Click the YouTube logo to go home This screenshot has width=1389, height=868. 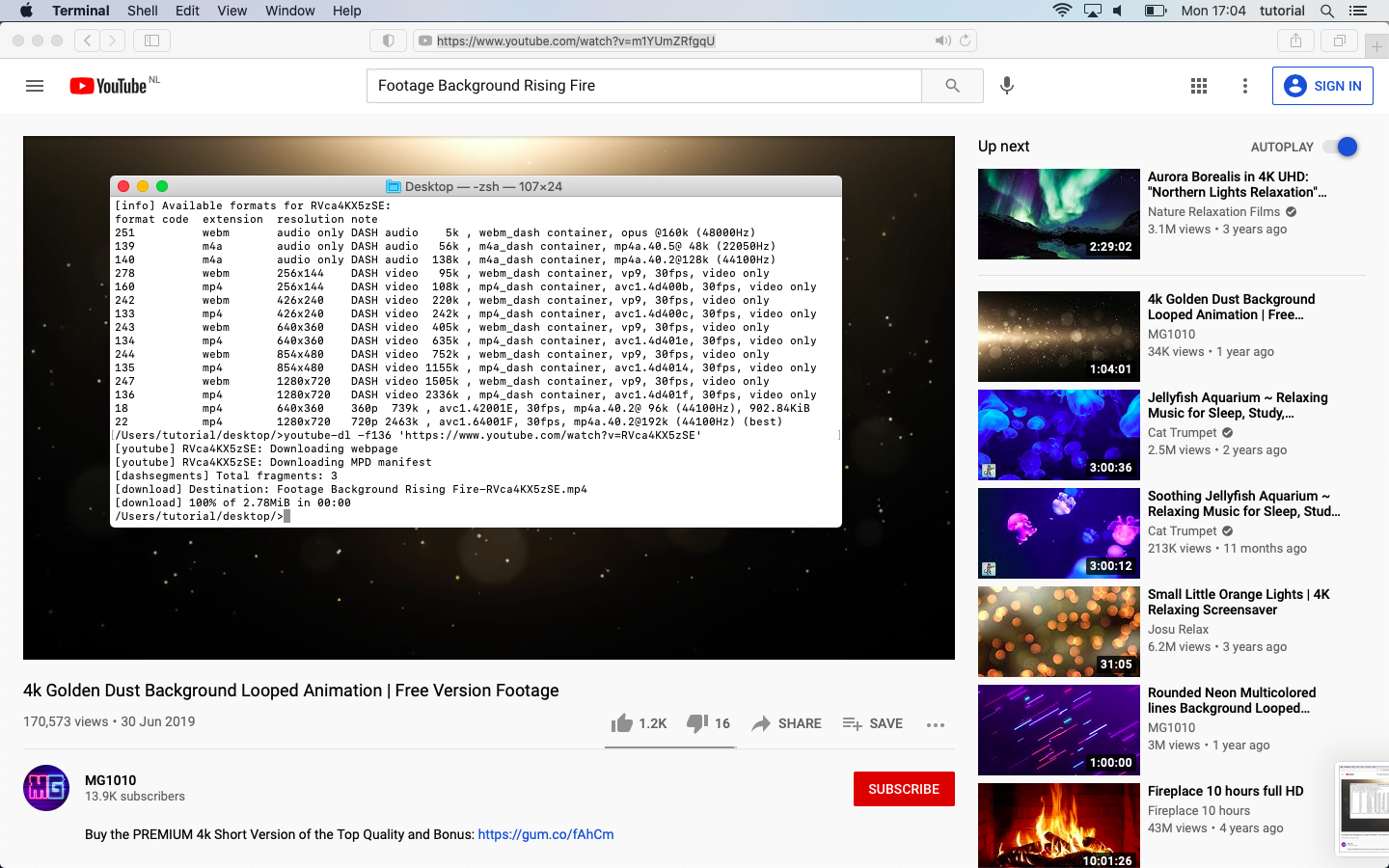(109, 86)
